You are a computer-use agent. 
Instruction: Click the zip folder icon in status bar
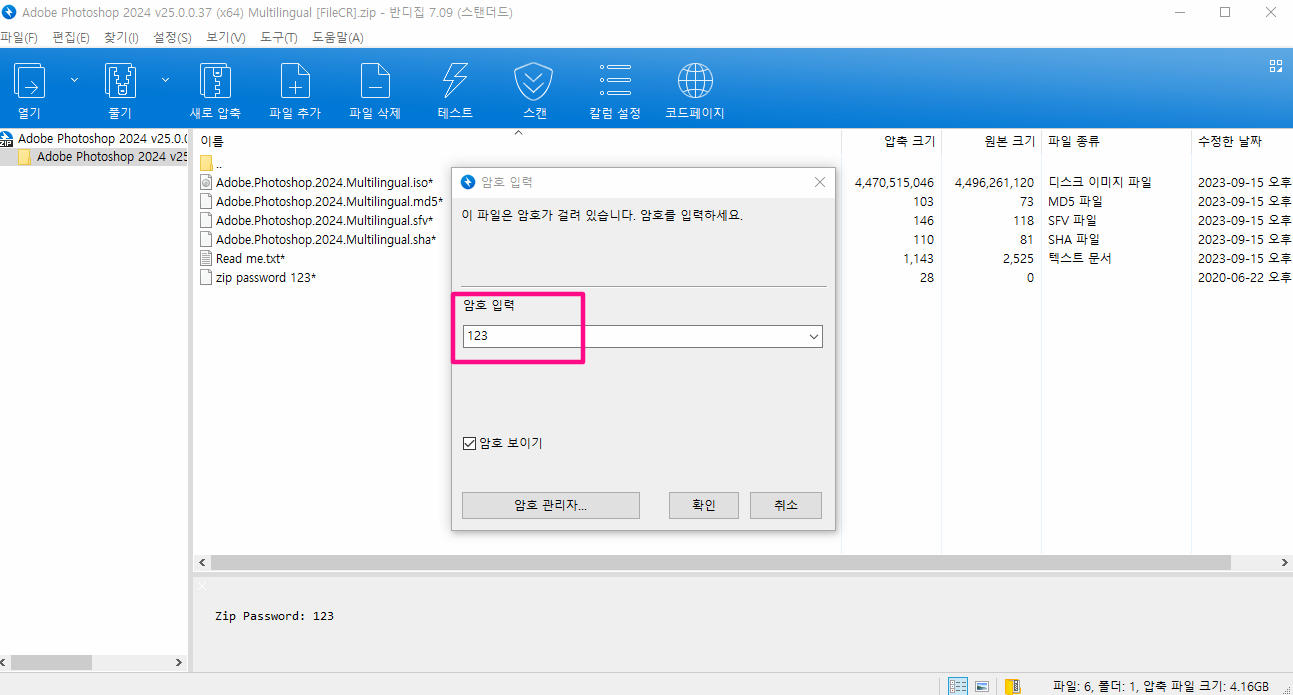point(1013,686)
